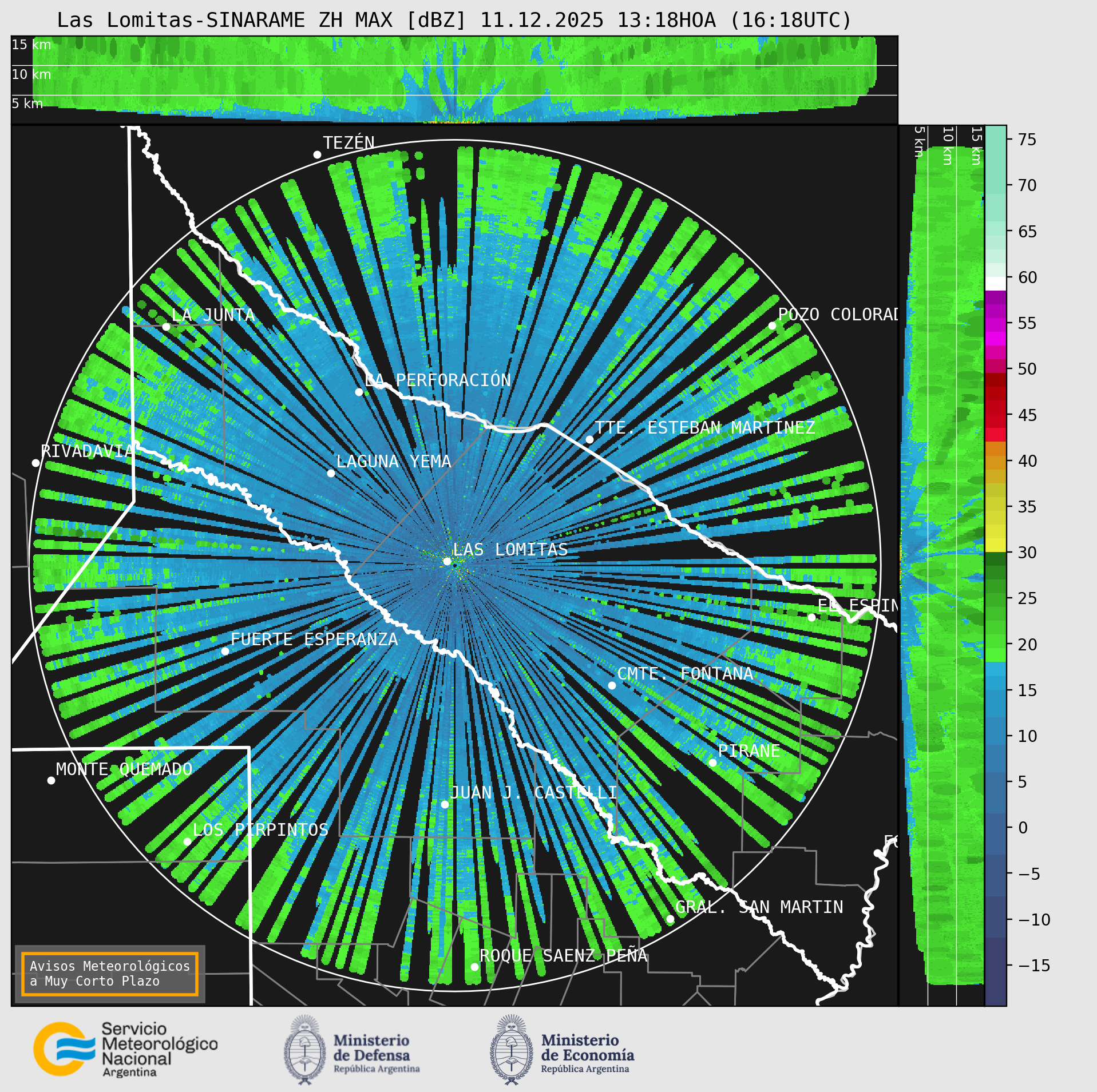Click the Los Pirpintos location dot
The image size is (1097, 1092).
pos(187,841)
